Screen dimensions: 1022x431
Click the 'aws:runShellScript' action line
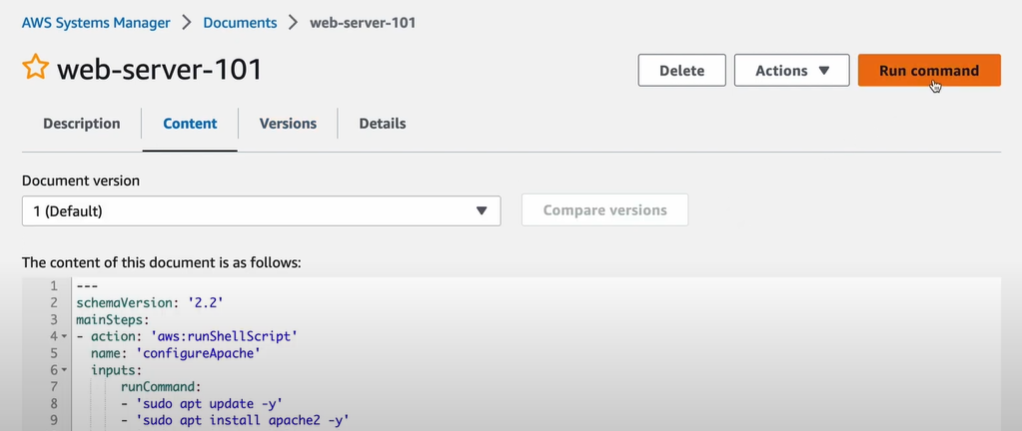[x=186, y=336]
